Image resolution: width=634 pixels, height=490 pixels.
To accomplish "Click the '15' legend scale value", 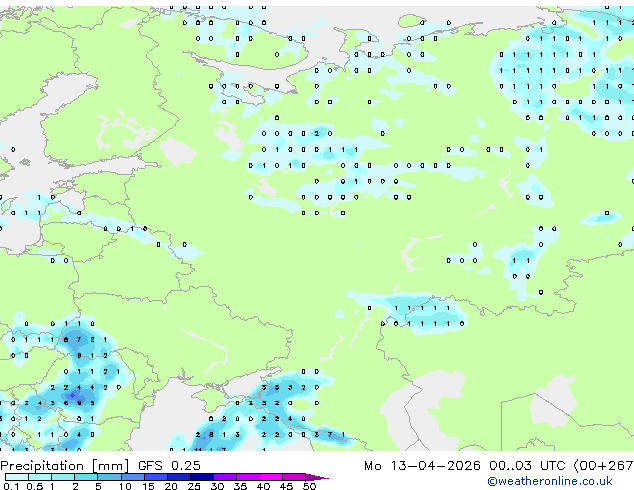I will click(148, 486).
